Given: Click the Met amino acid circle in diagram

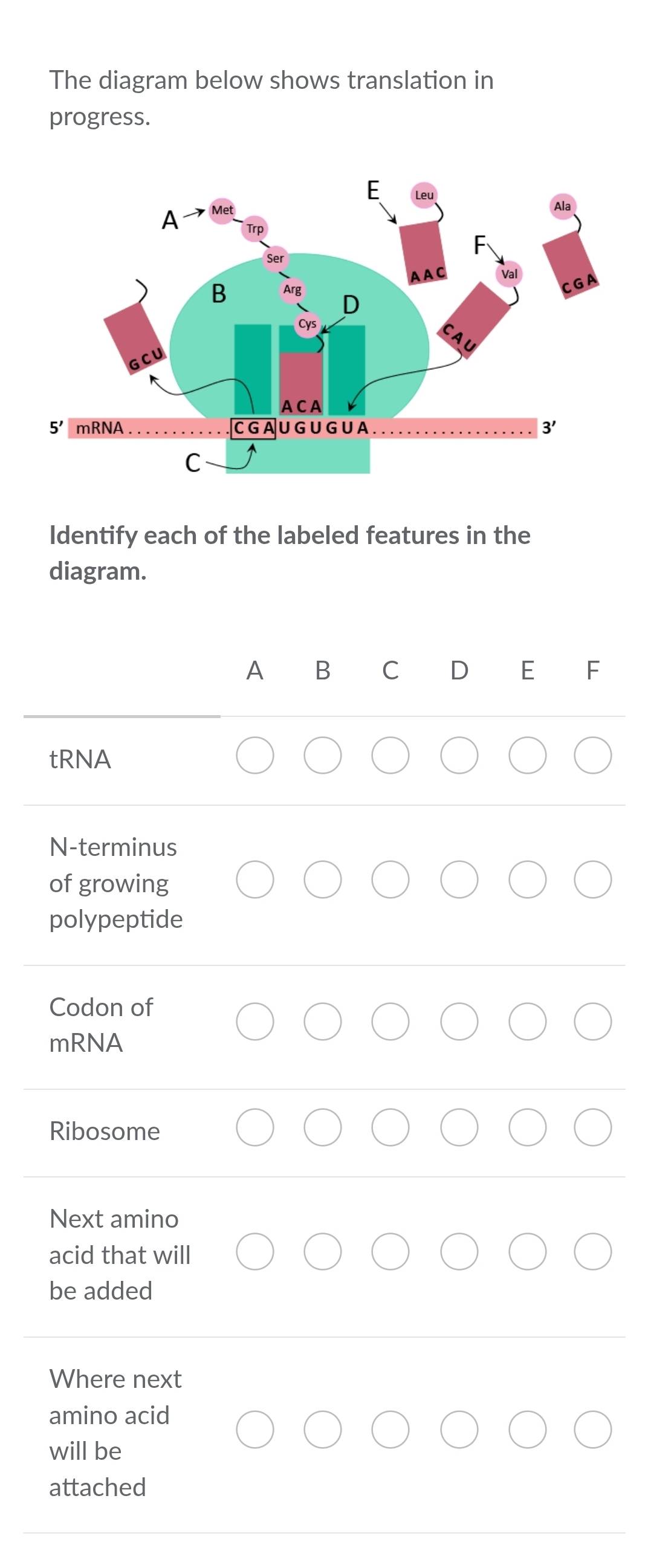Looking at the screenshot, I should (x=222, y=210).
